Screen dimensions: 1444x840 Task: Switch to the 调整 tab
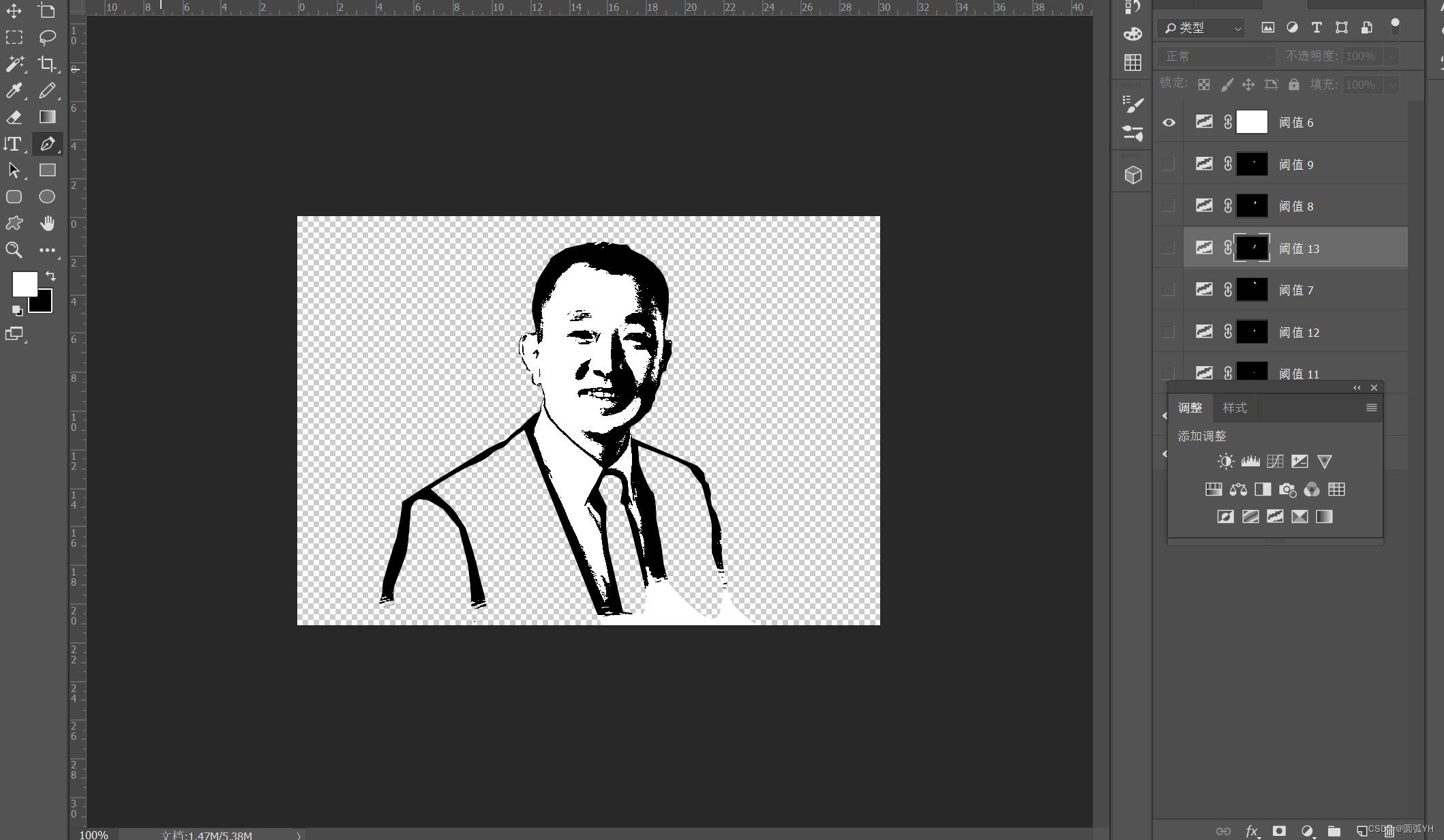tap(1190, 408)
